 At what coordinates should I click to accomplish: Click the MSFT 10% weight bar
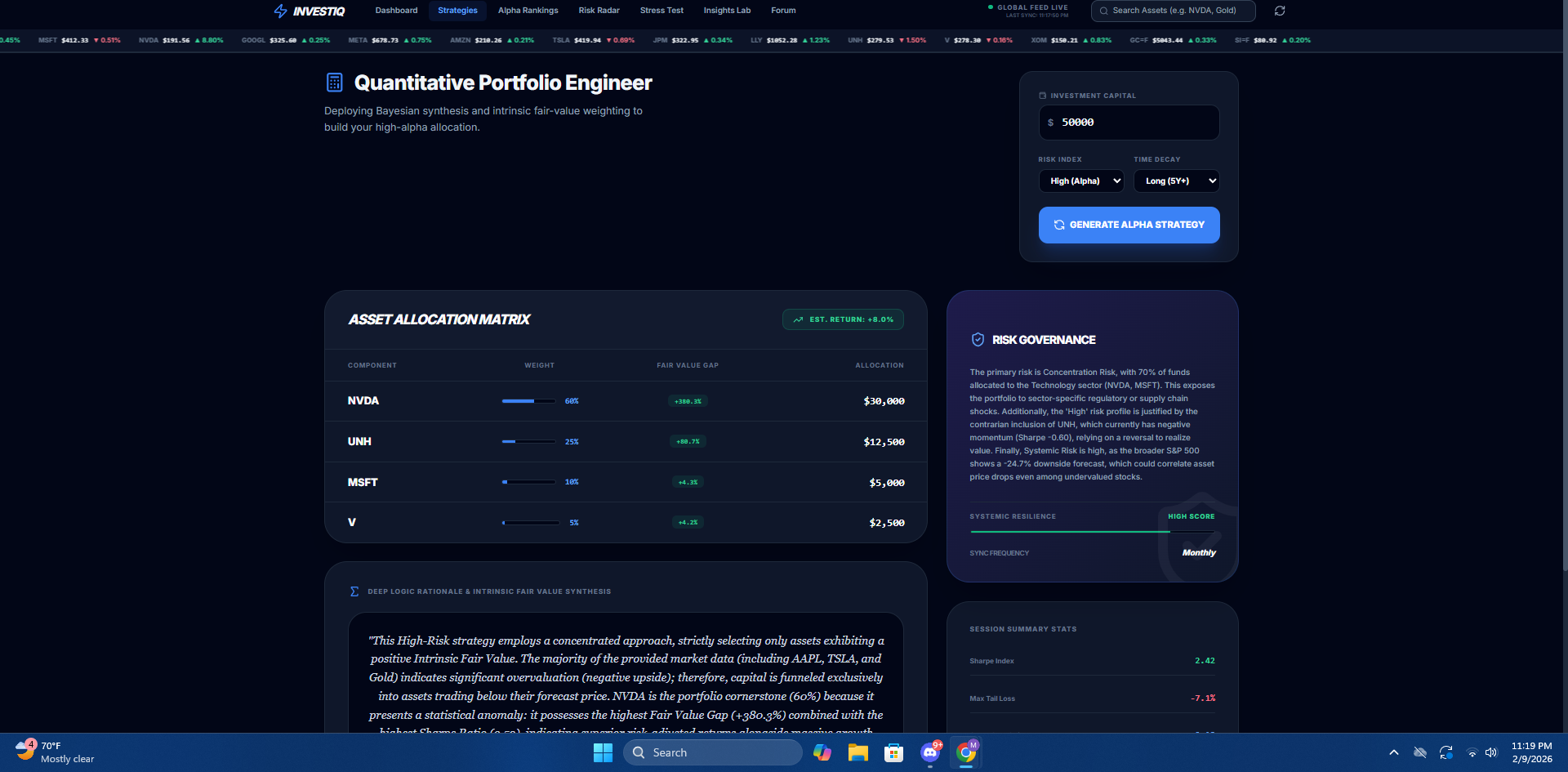point(529,482)
